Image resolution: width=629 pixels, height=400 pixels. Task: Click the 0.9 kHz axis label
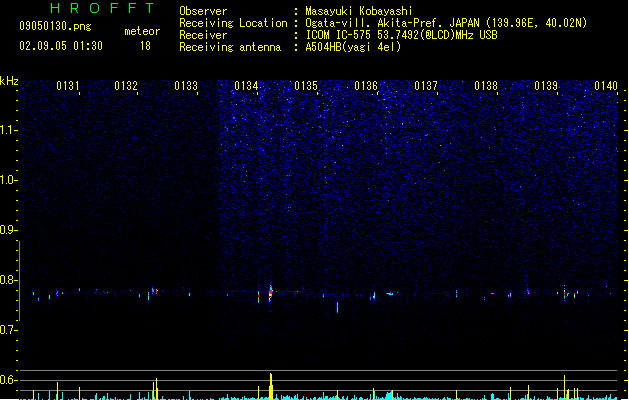(9, 230)
